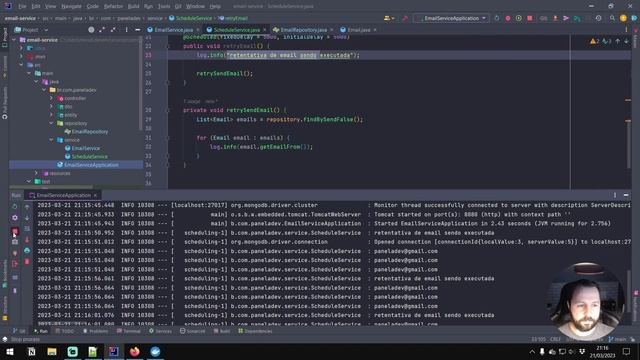Click the Run with Coverage toolbar icon
Image resolution: width=640 pixels, height=360 pixels.
[x=519, y=18]
